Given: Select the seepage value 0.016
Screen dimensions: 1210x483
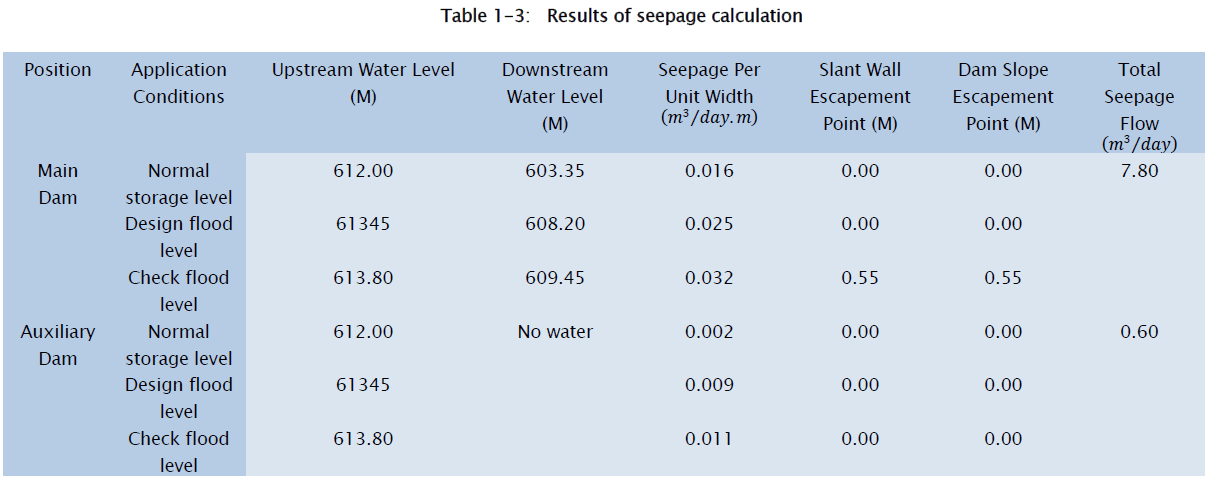Looking at the screenshot, I should point(709,171).
